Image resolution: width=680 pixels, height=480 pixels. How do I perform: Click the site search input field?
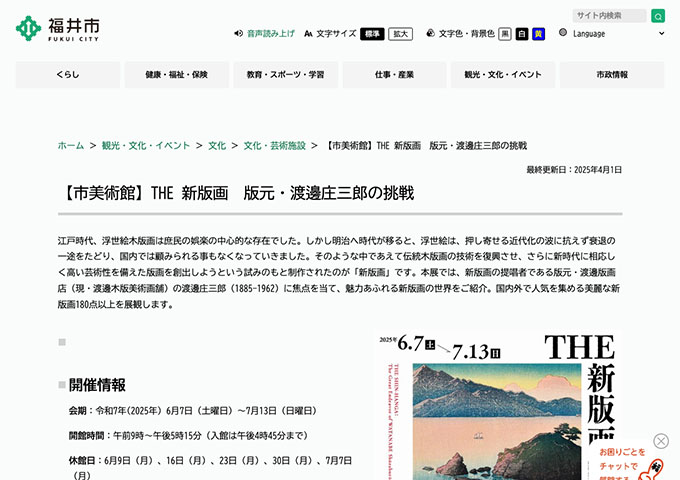point(609,16)
